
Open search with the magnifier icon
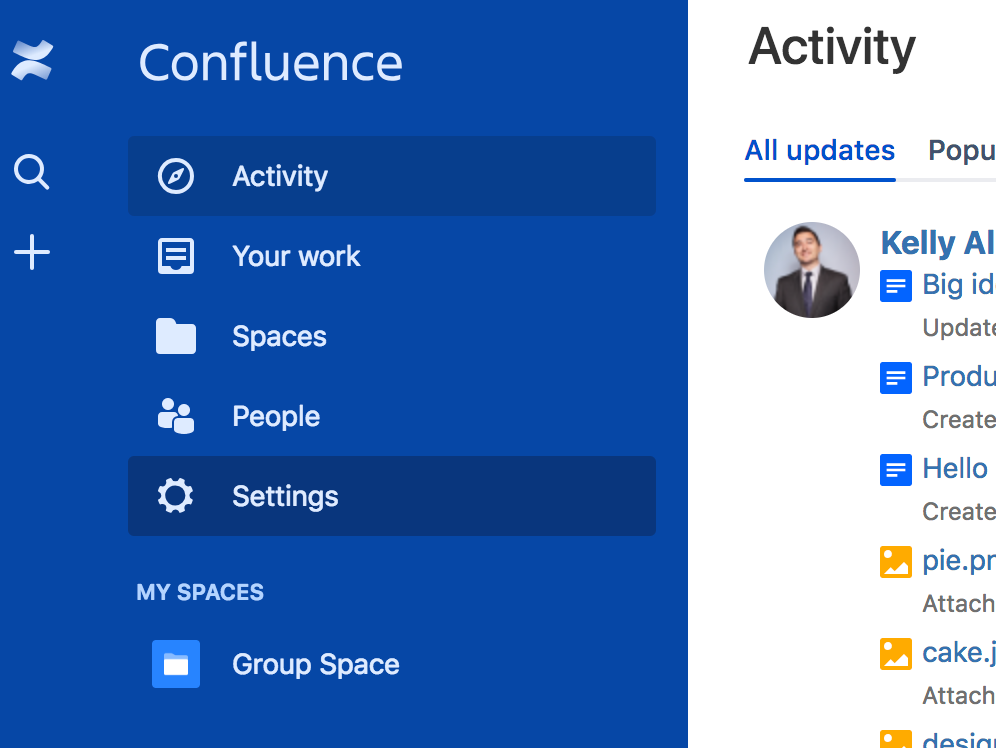pyautogui.click(x=32, y=171)
